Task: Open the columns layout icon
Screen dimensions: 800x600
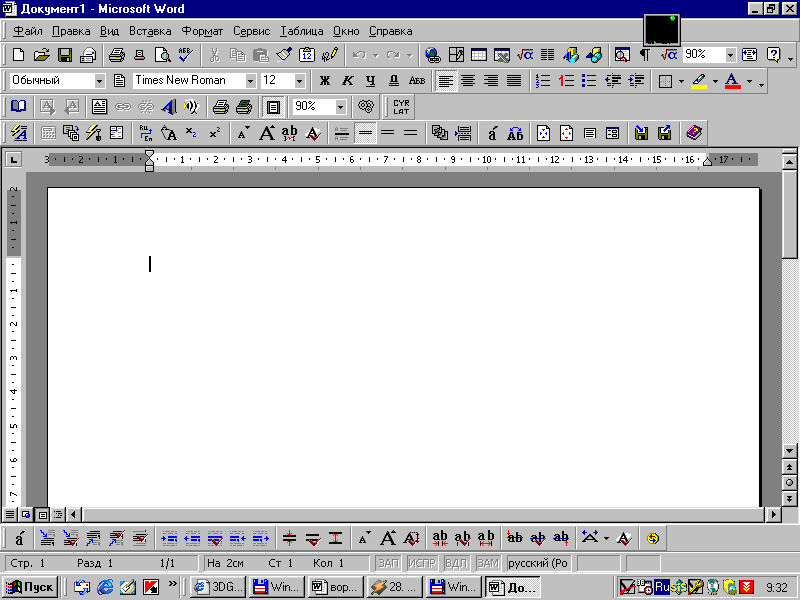Action: [x=547, y=55]
